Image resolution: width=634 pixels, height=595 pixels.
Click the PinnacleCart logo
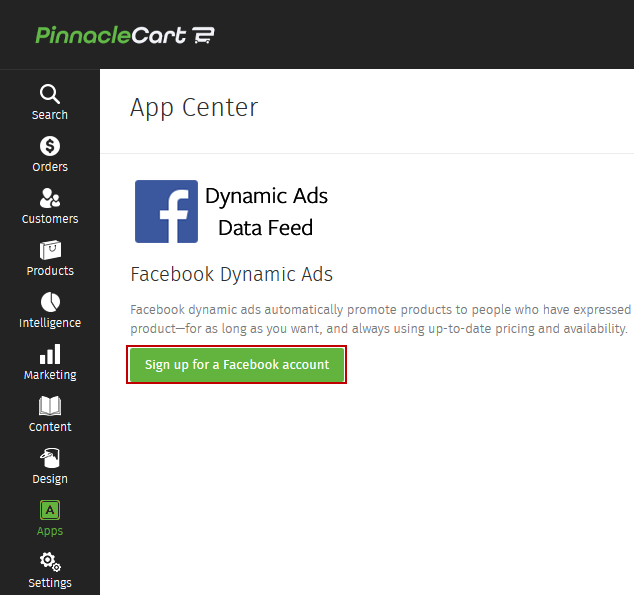coord(125,35)
